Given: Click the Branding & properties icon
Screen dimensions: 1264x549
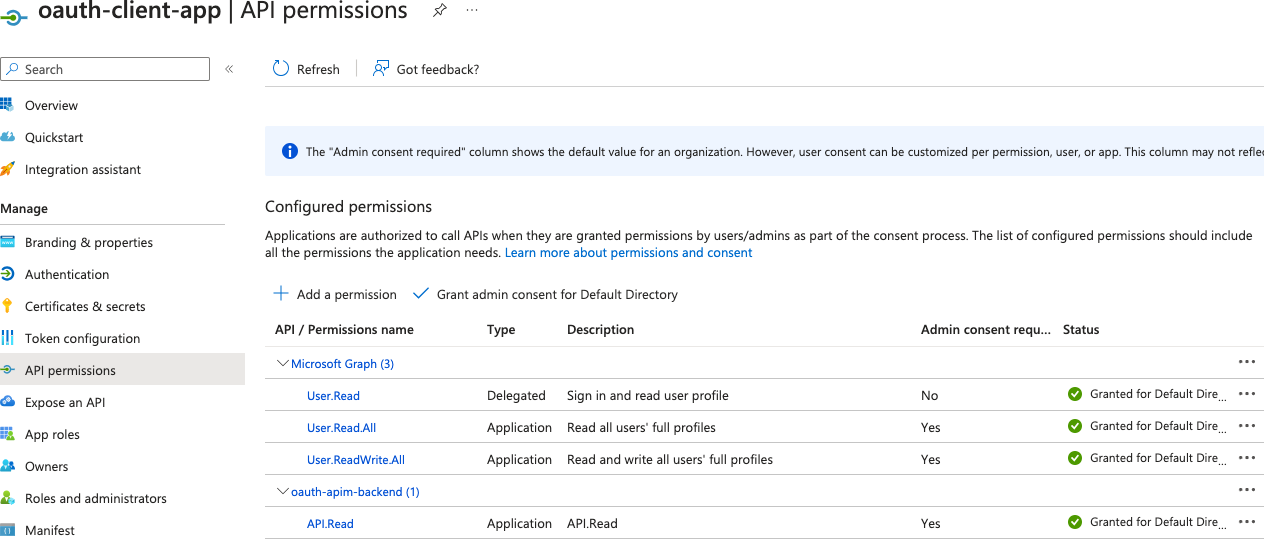Looking at the screenshot, I should 7,242.
